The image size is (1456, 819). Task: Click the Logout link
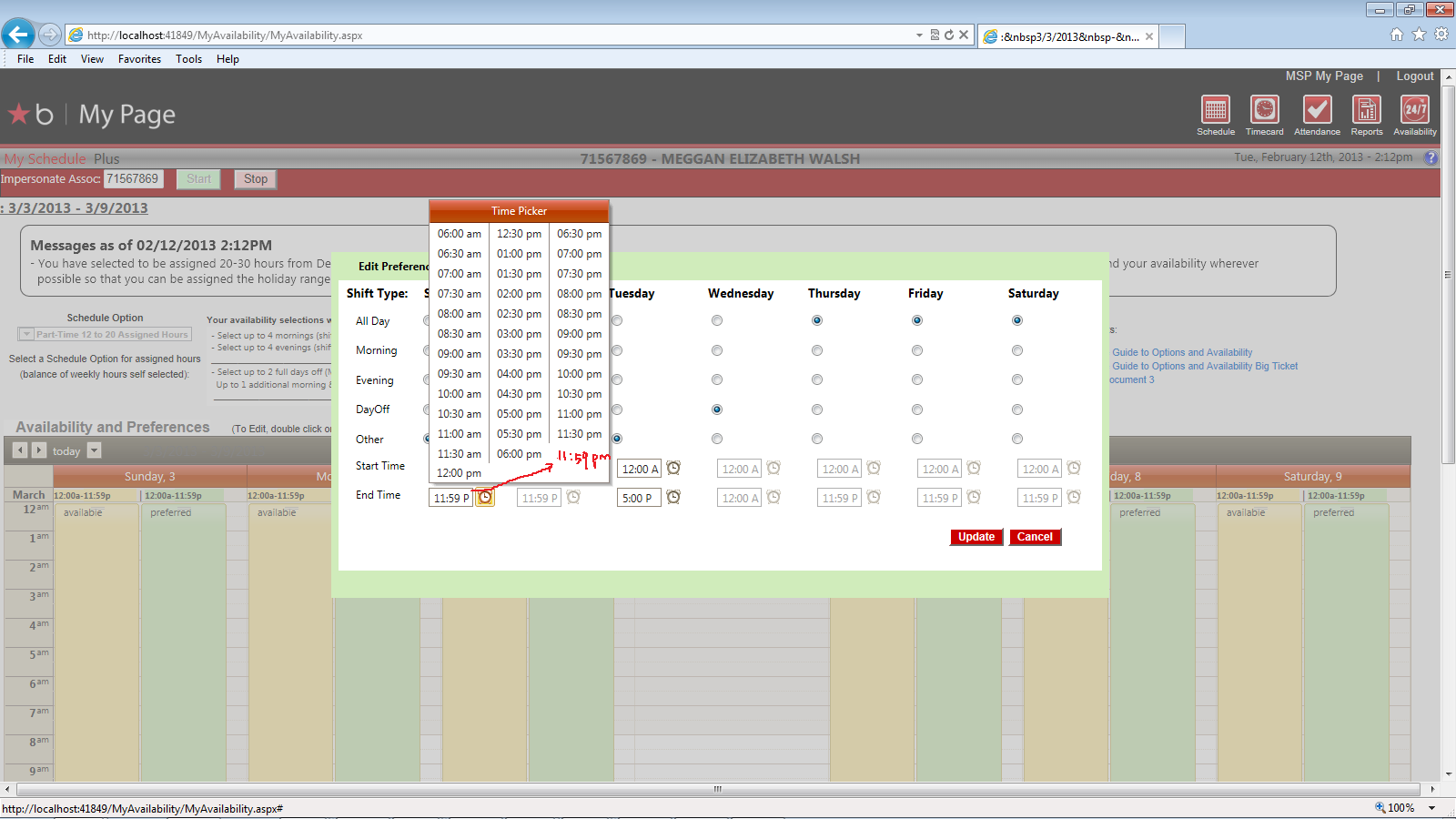tap(1415, 76)
